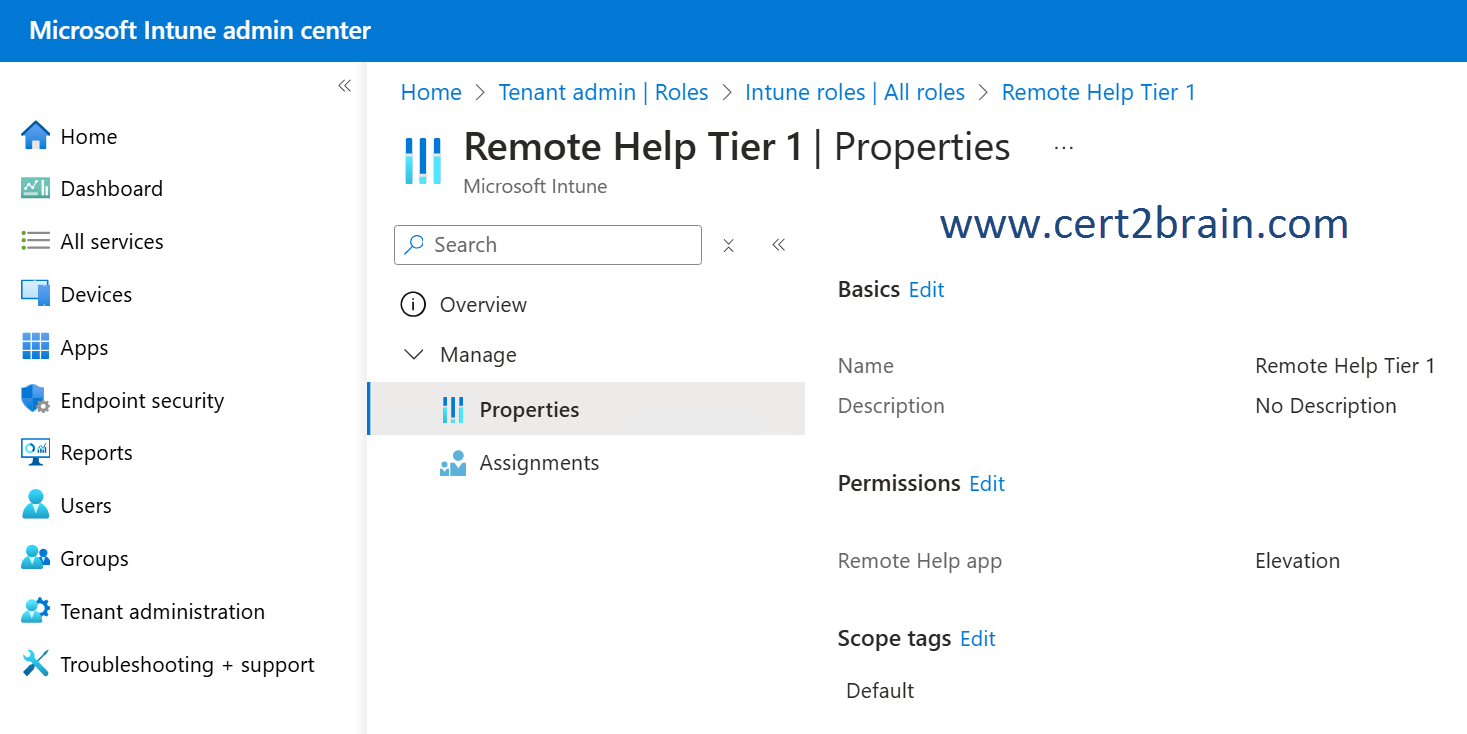This screenshot has width=1467, height=734.
Task: Open Dashboard in the left sidebar
Action: (112, 189)
